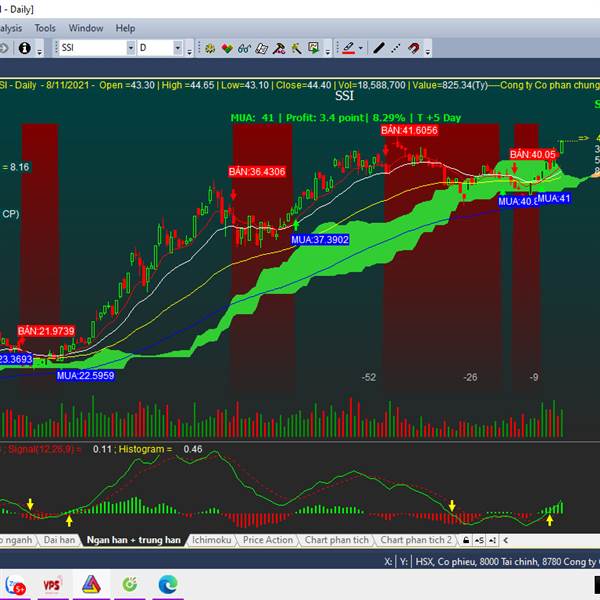
Task: Click the Profit 3.4 point summary line
Action: (x=346, y=118)
